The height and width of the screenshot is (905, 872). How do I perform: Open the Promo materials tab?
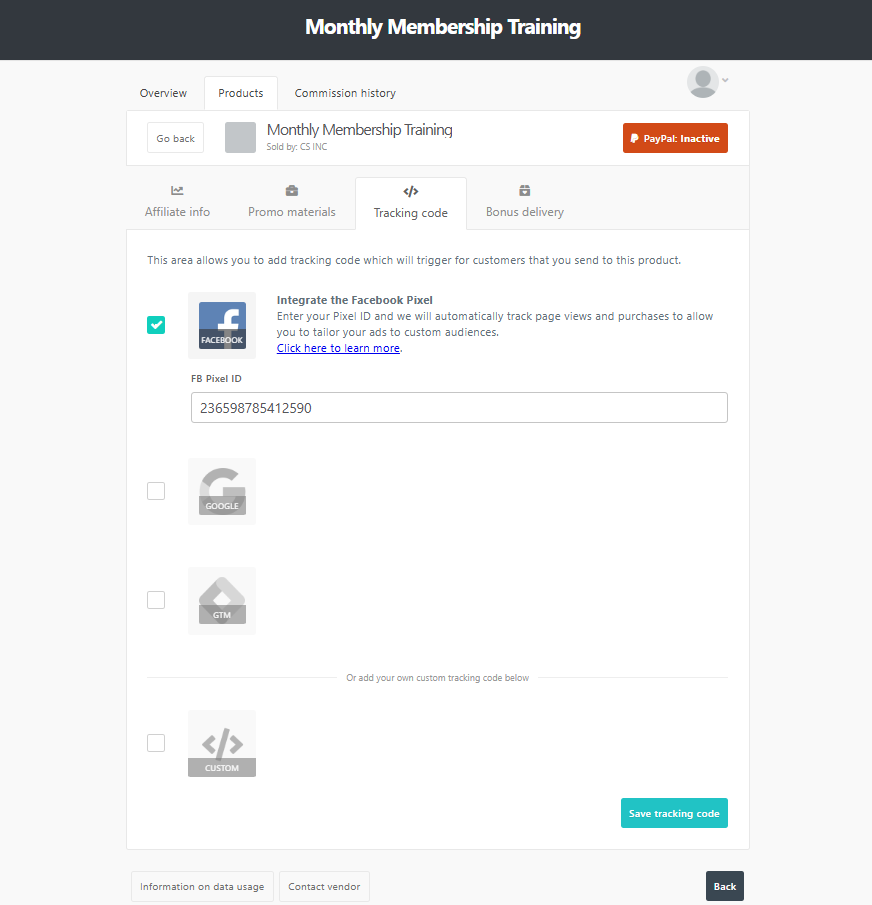[292, 203]
